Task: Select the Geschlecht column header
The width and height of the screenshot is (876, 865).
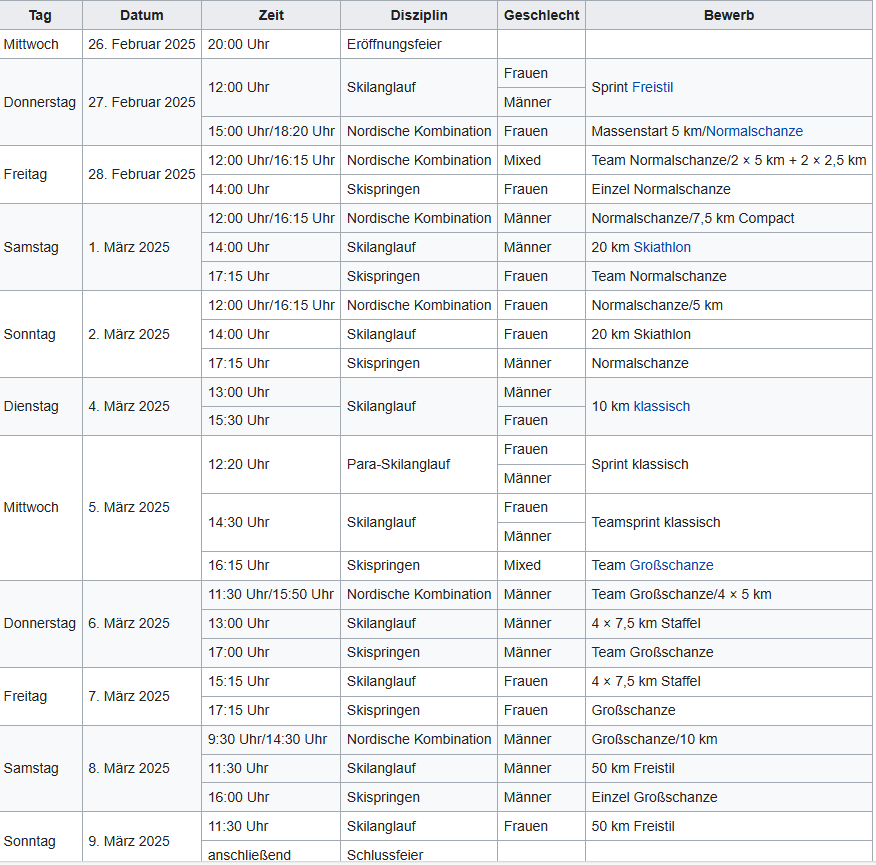Action: coord(541,15)
